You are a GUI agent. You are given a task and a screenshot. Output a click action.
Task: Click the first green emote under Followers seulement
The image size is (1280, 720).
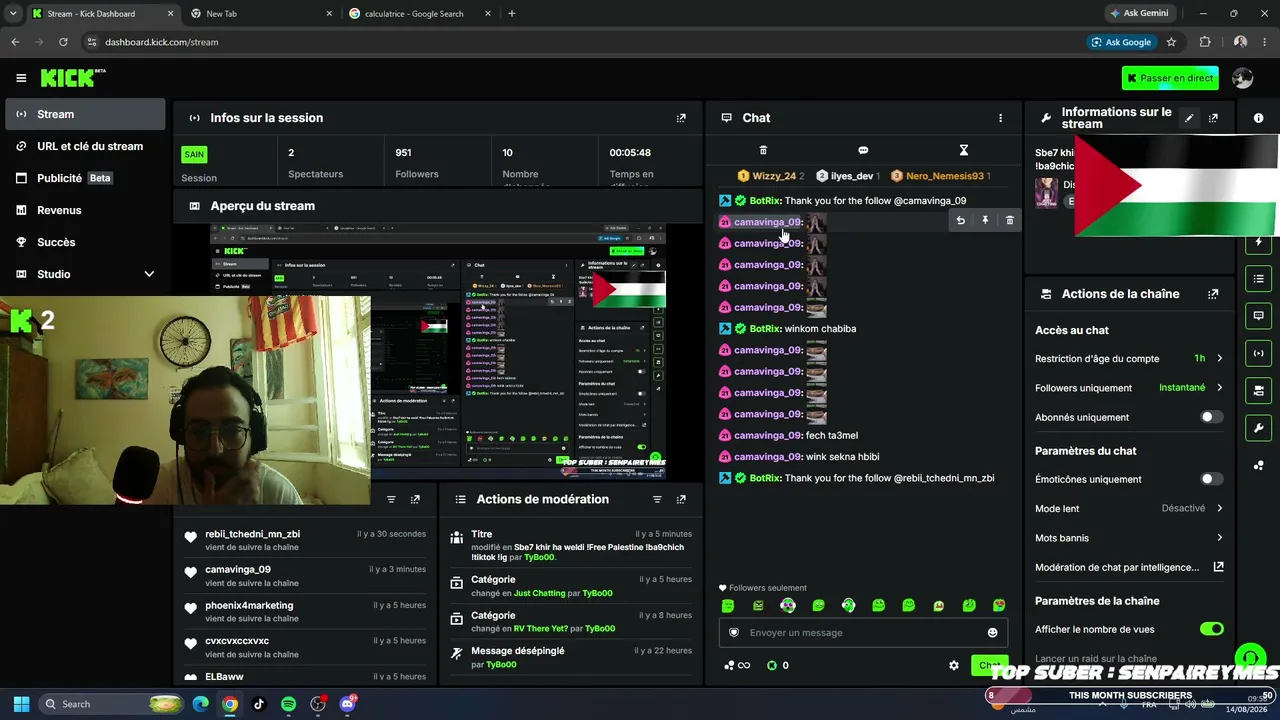(x=728, y=605)
